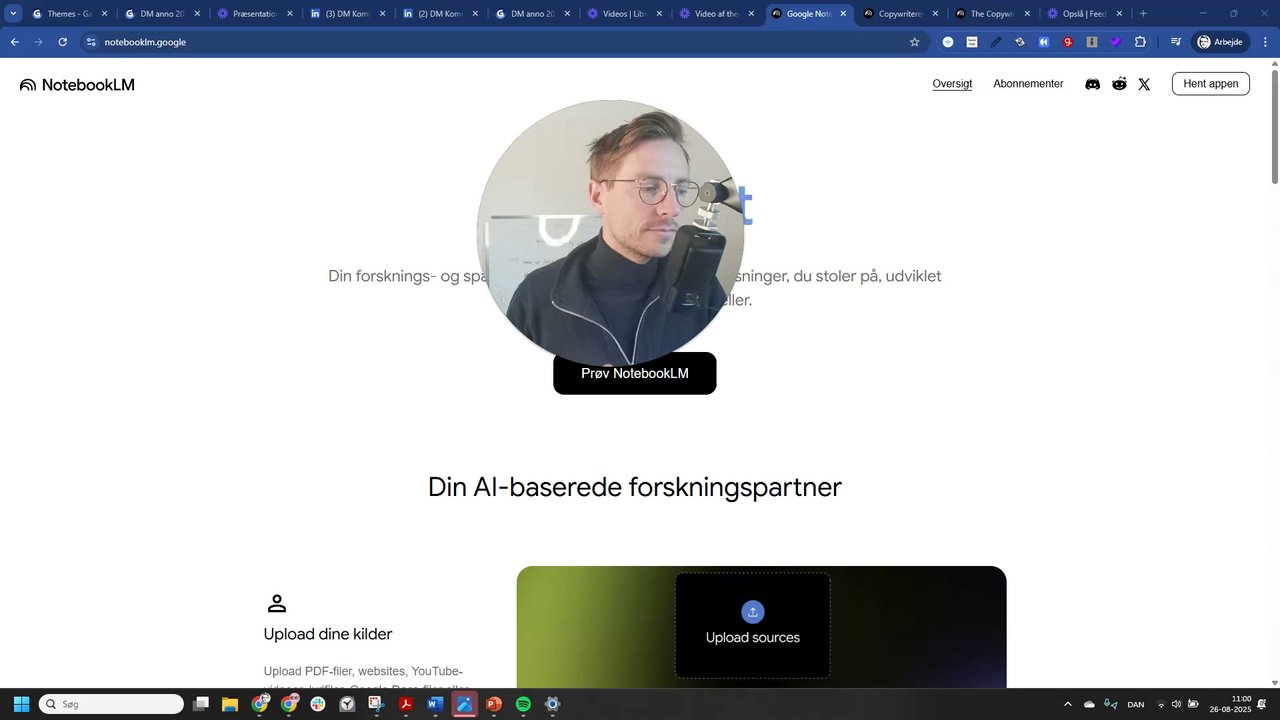Close the Google NotebookLM tab
This screenshot has height=720, width=1280.
pos(843,14)
